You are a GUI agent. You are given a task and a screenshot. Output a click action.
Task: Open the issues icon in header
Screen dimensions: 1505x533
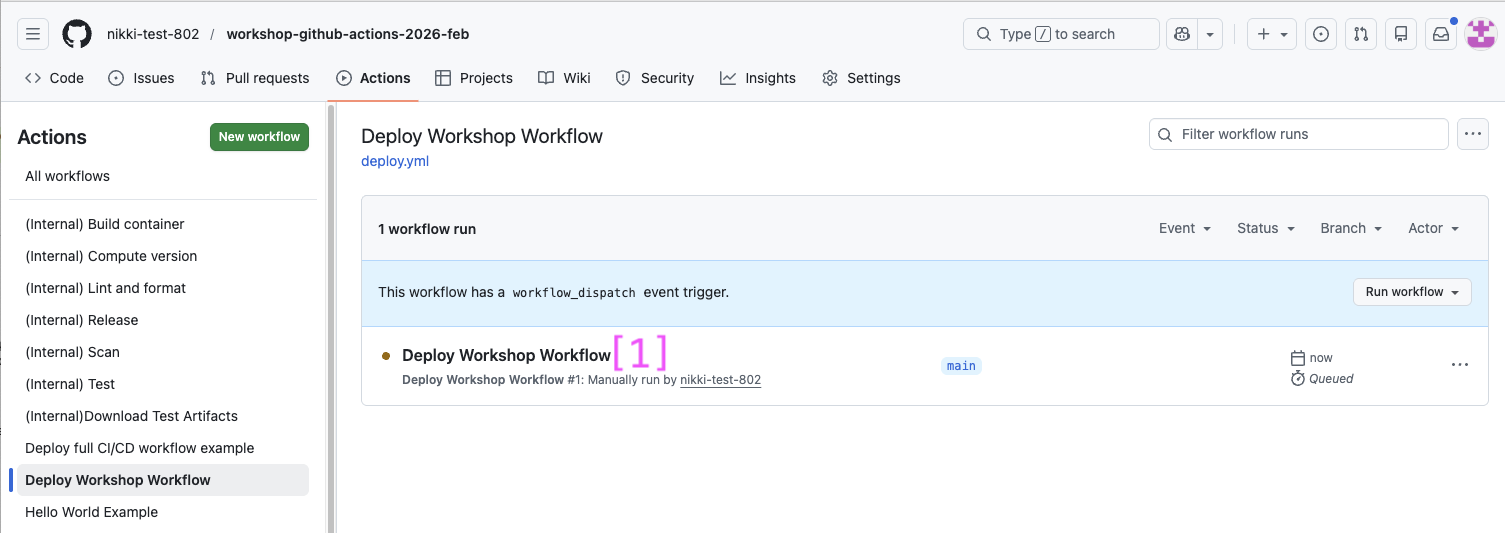(1321, 34)
